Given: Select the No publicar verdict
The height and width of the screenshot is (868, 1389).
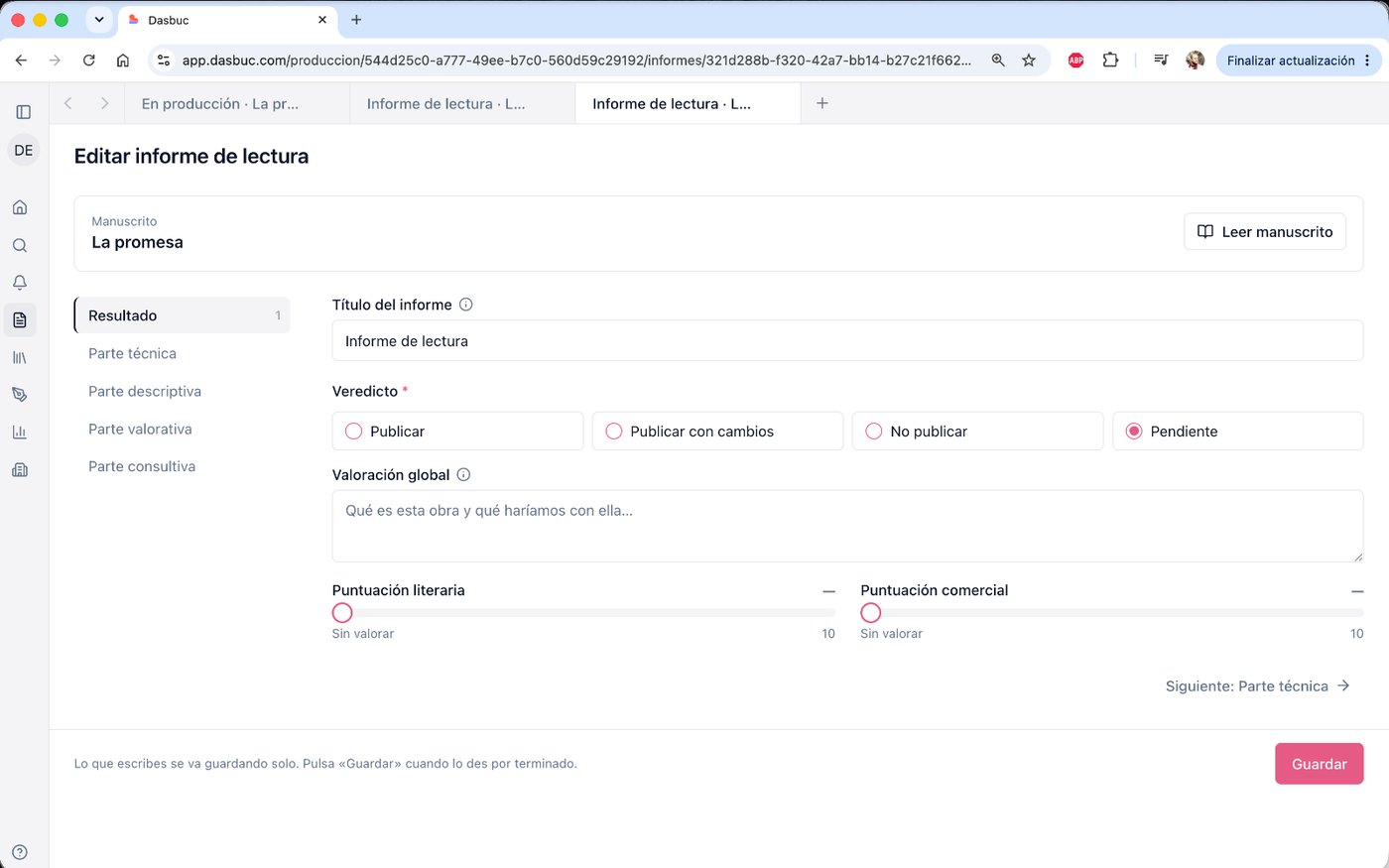Looking at the screenshot, I should click(977, 432).
